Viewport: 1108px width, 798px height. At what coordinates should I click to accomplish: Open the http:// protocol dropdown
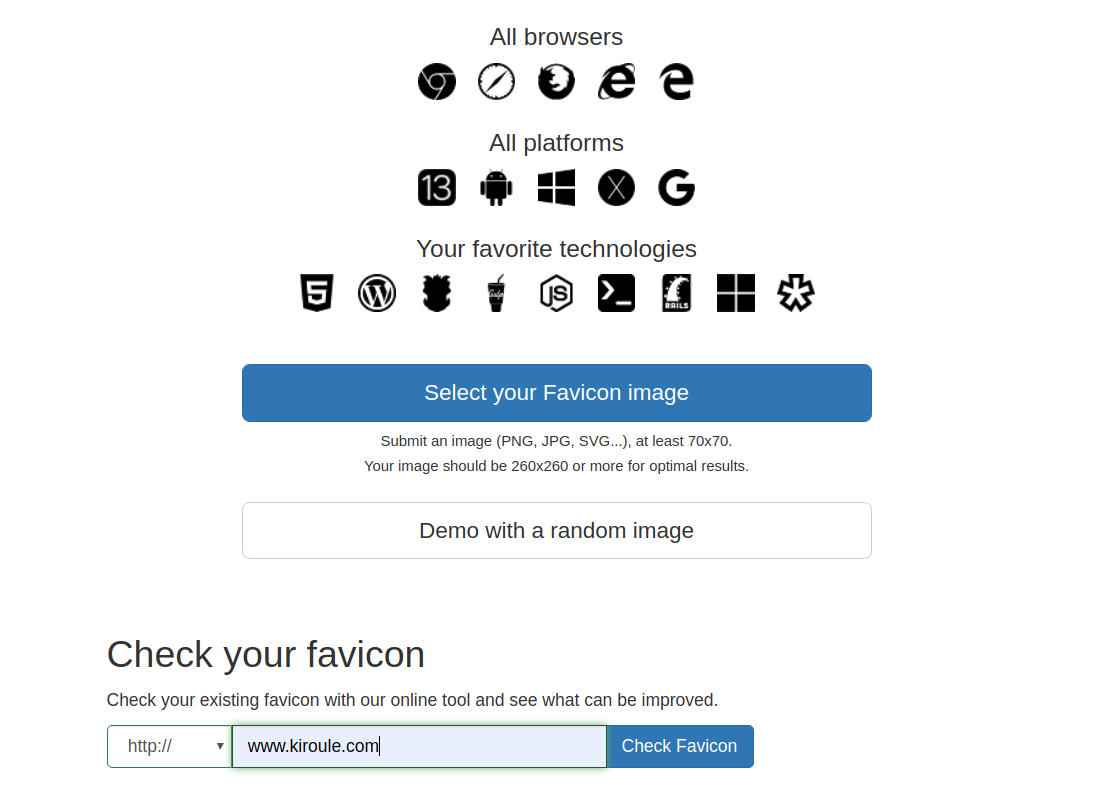pyautogui.click(x=170, y=746)
